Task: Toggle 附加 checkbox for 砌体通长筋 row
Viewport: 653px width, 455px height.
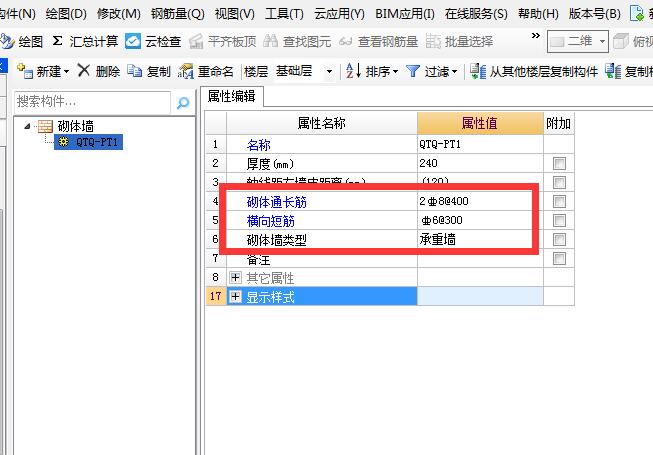Action: tap(559, 201)
